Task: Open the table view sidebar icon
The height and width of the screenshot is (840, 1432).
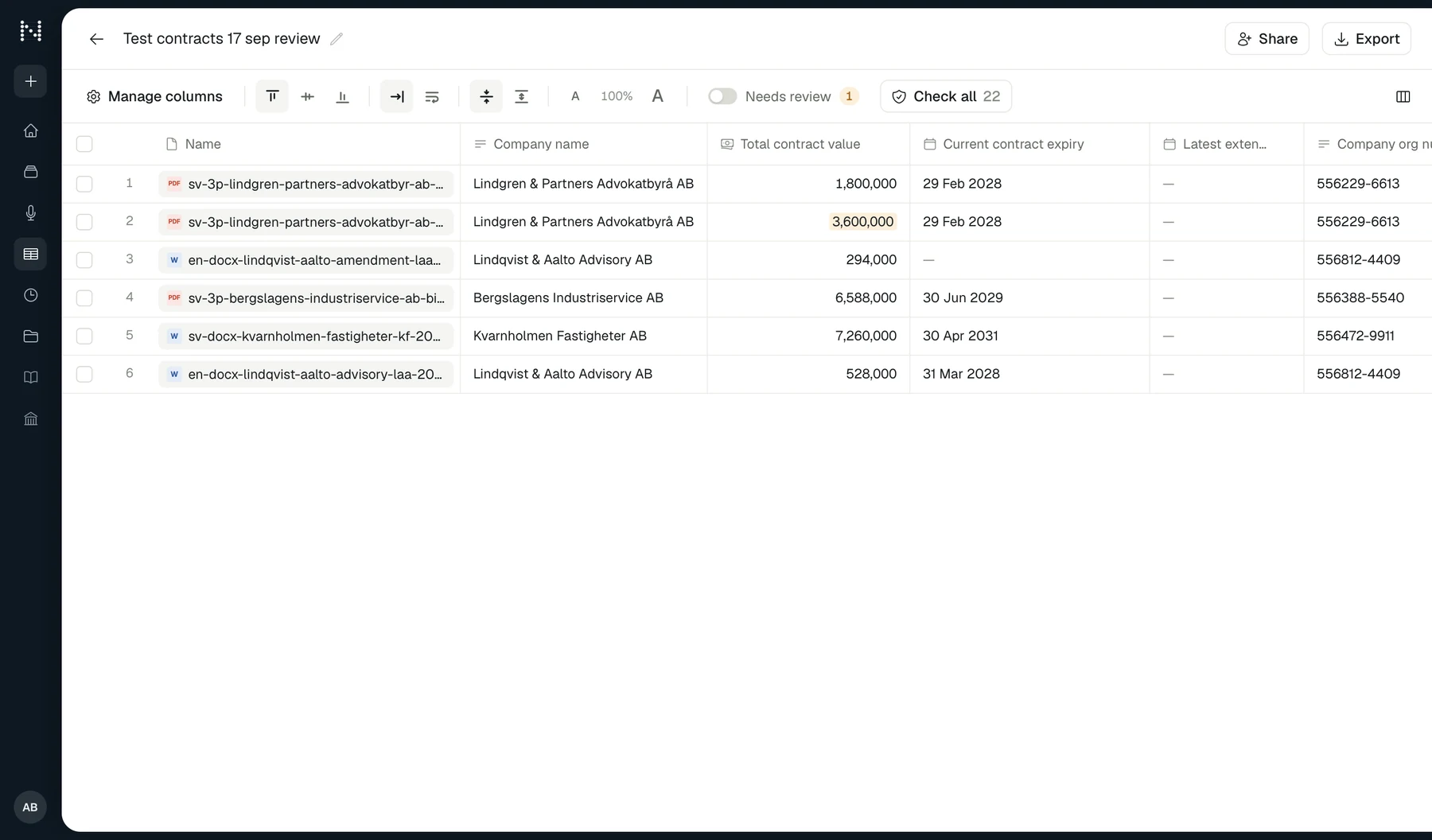Action: point(30,254)
